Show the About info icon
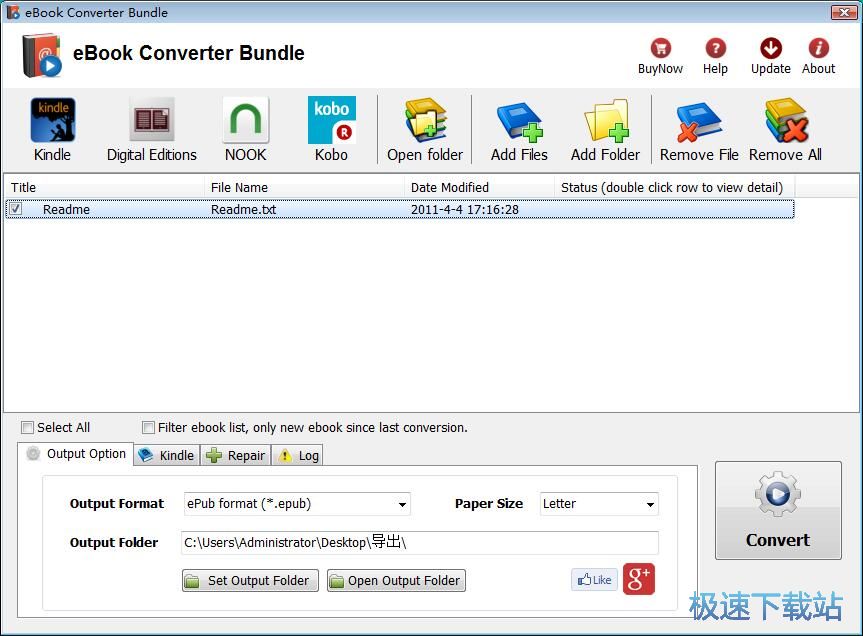The width and height of the screenshot is (863, 636). point(819,48)
